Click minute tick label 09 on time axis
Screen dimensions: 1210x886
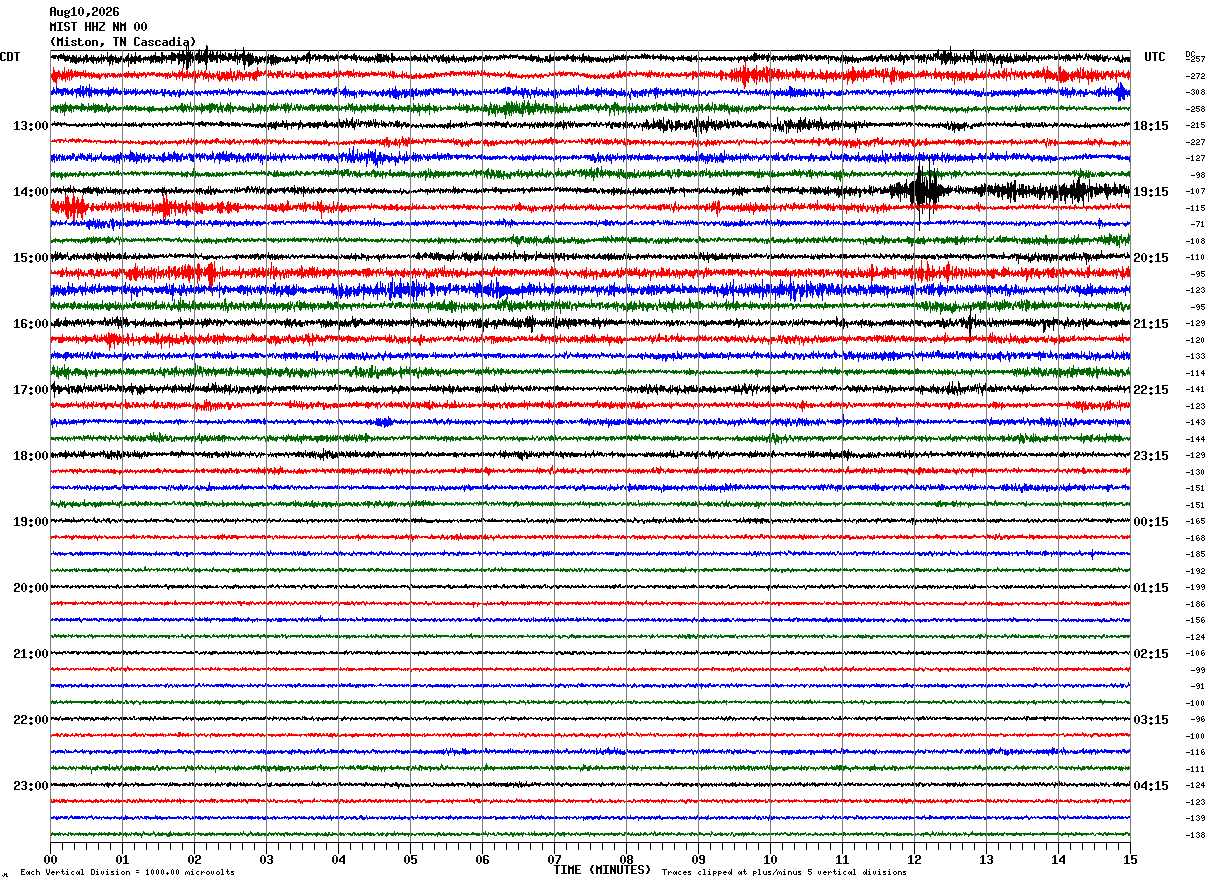point(698,859)
